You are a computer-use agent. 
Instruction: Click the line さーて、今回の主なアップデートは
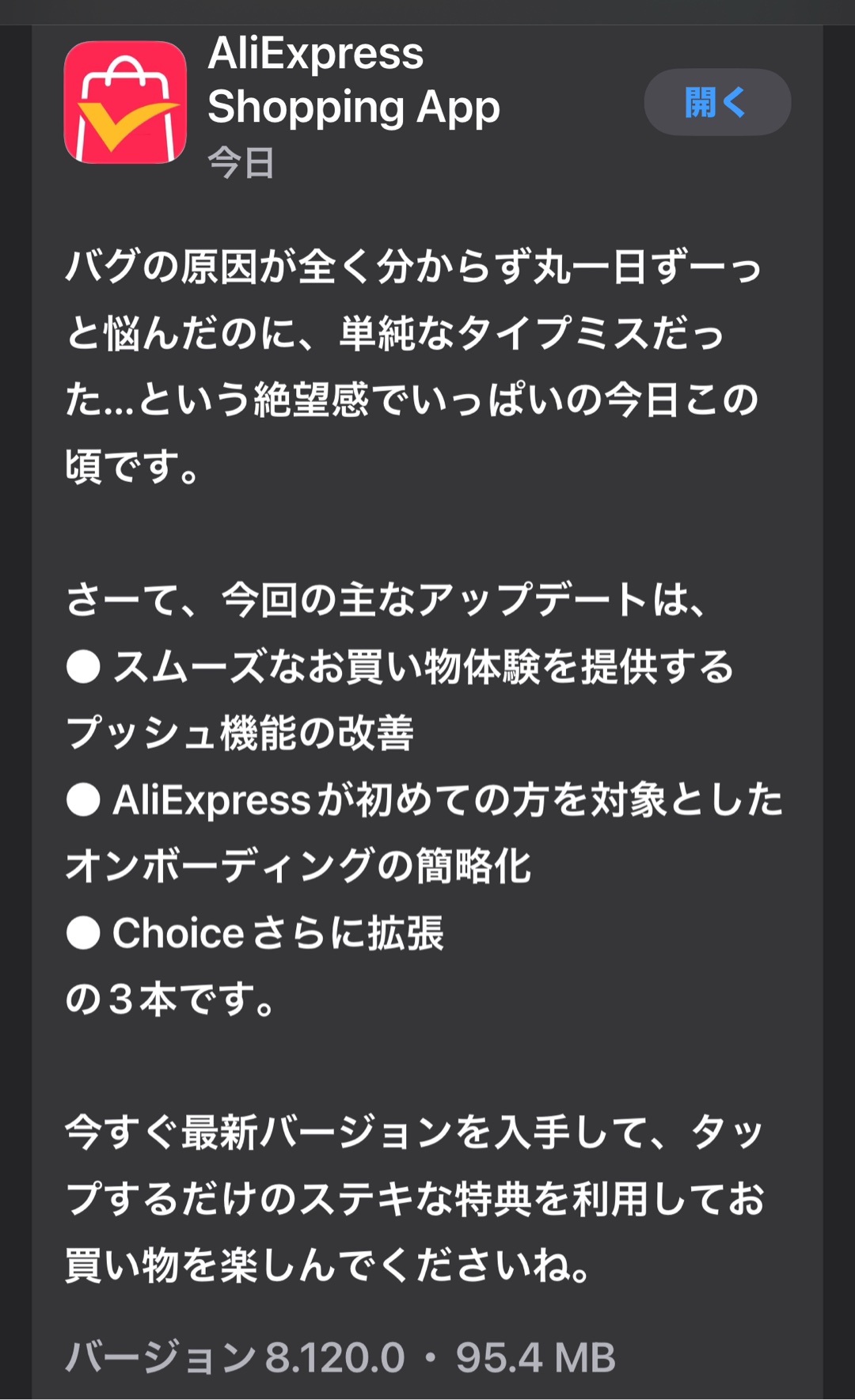385,599
